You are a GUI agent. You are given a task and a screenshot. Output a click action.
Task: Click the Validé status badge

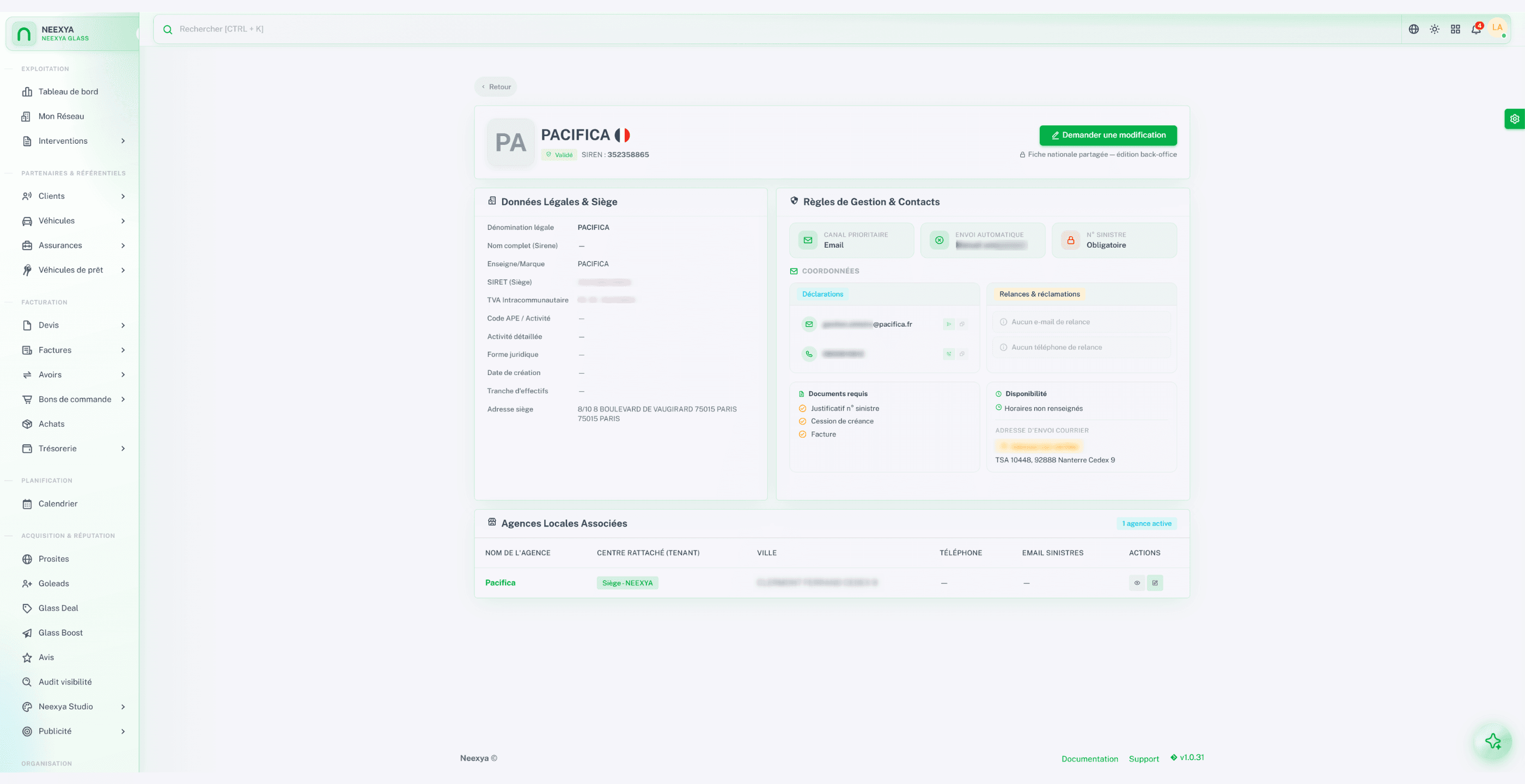coord(559,155)
